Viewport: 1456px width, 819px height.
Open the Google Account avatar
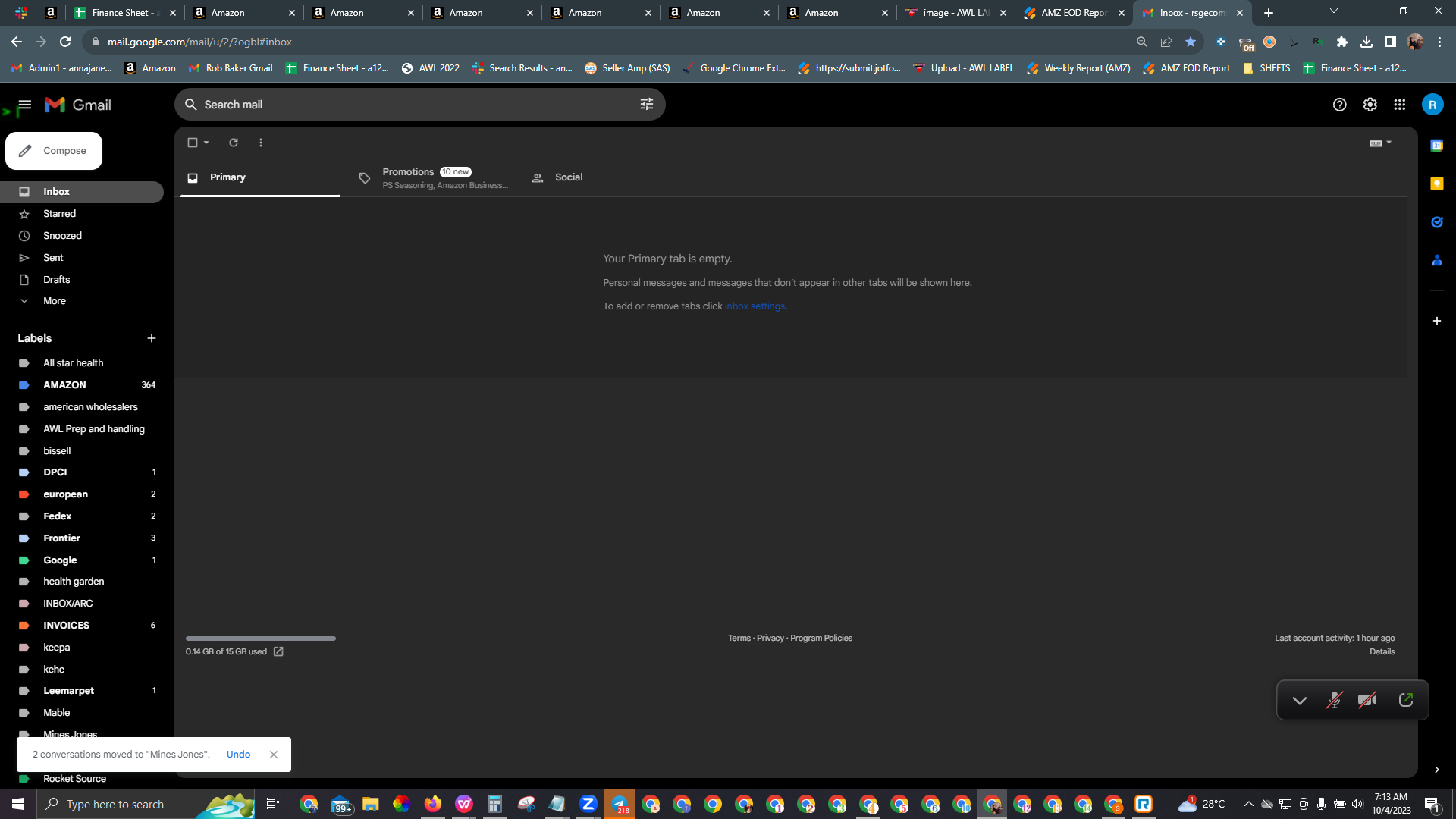(x=1432, y=105)
